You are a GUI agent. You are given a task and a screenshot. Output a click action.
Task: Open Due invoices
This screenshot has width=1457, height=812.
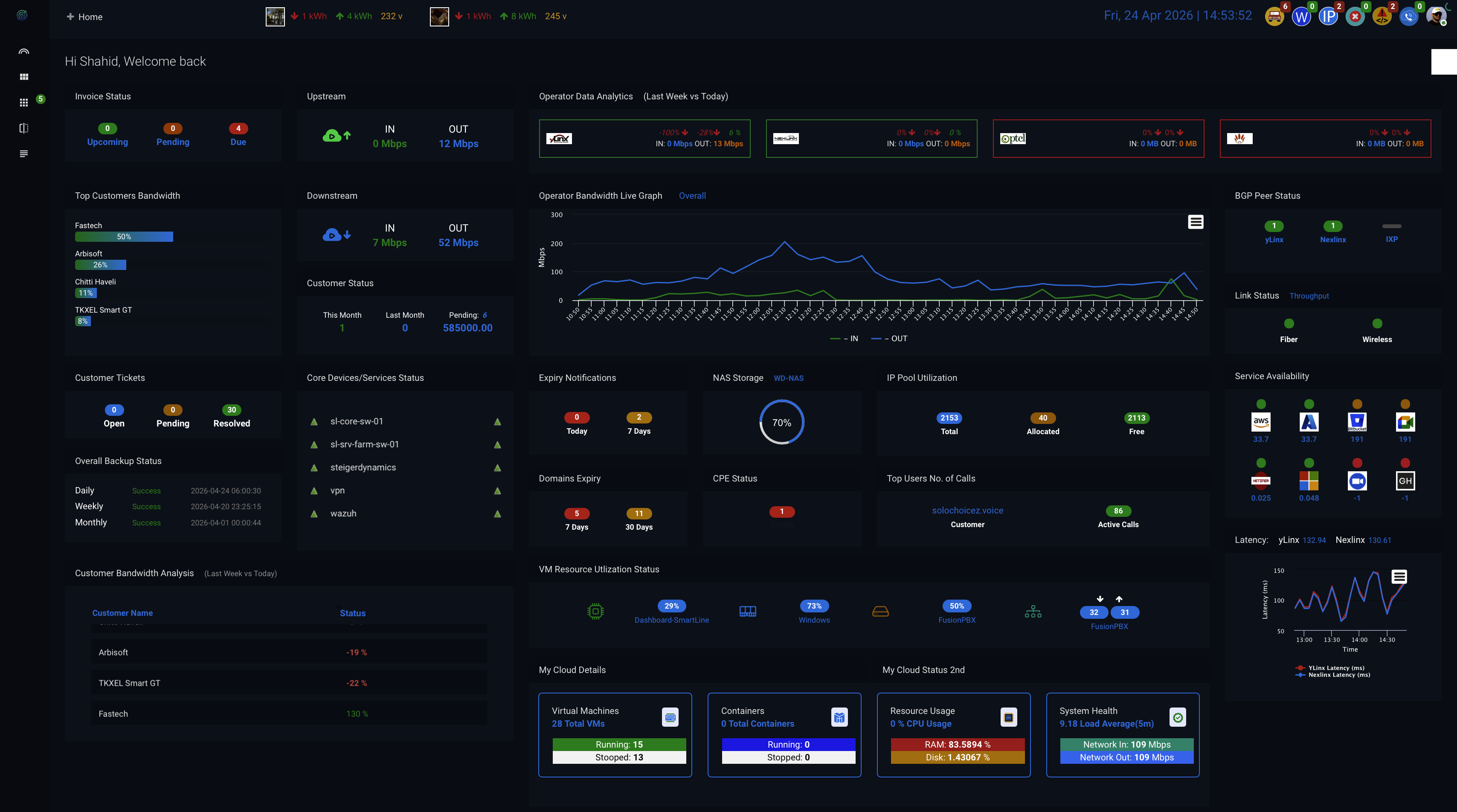238,136
